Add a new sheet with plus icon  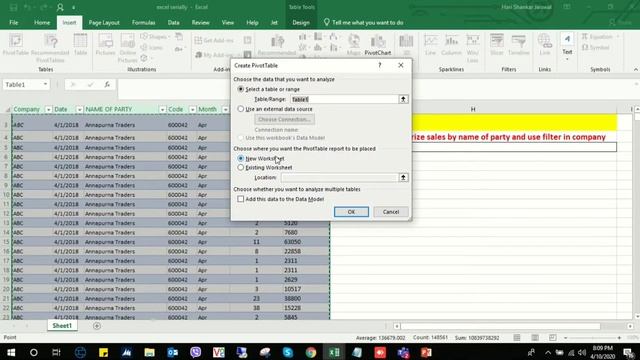(x=97, y=326)
